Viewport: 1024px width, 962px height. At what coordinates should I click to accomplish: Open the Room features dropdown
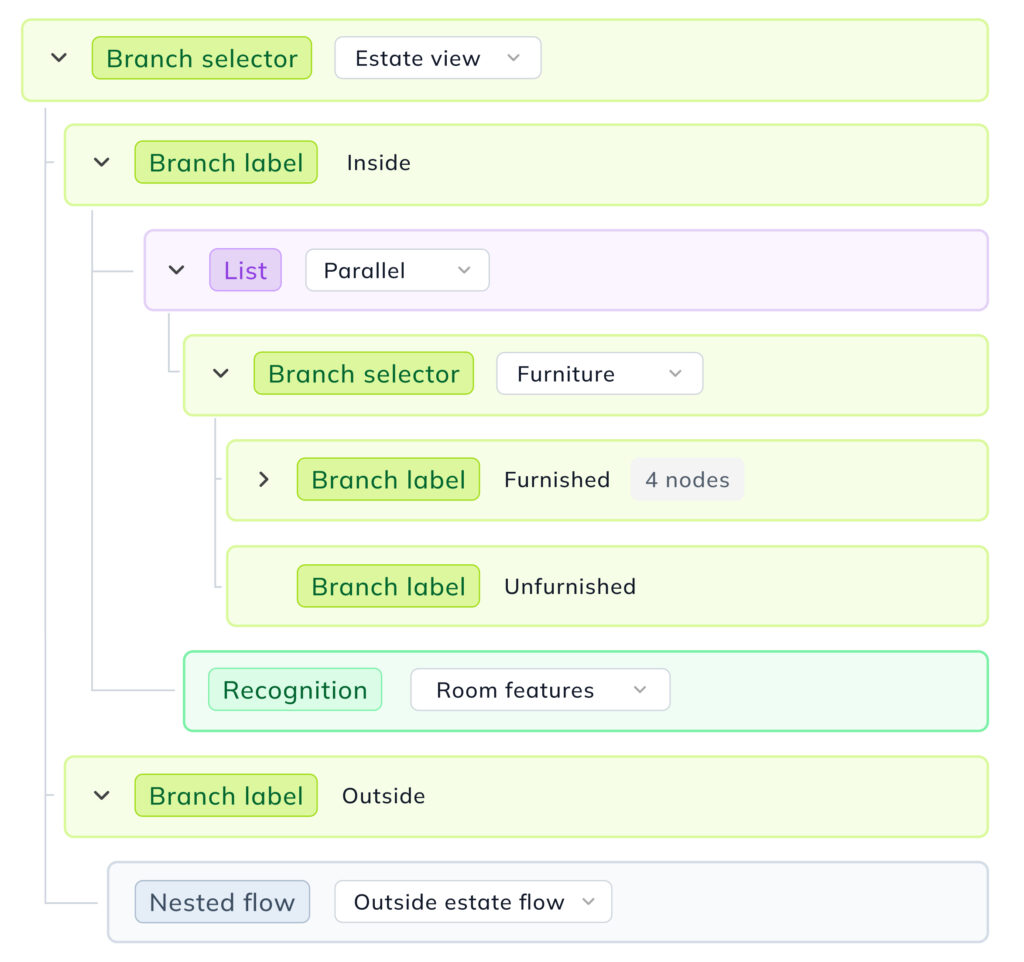tap(539, 689)
